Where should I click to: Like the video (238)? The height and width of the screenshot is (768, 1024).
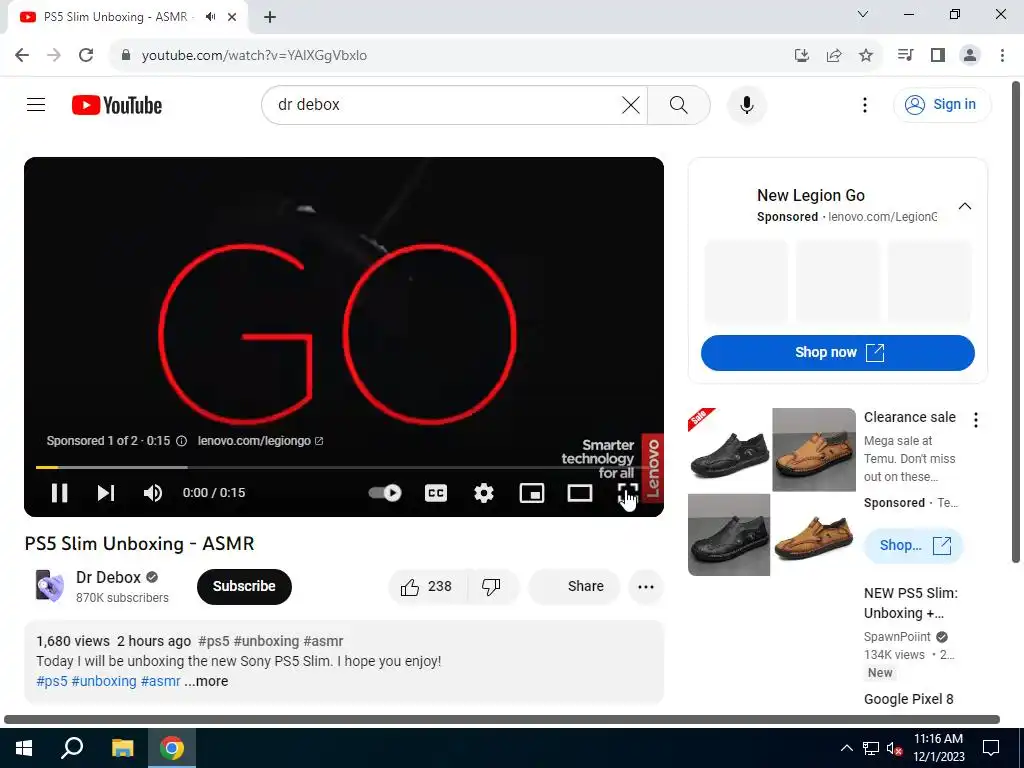[x=428, y=586]
